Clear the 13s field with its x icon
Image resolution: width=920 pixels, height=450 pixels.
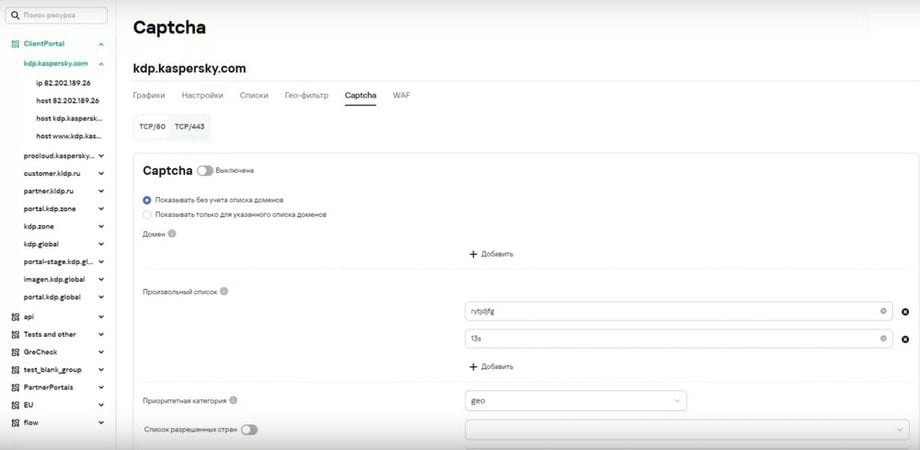883,339
